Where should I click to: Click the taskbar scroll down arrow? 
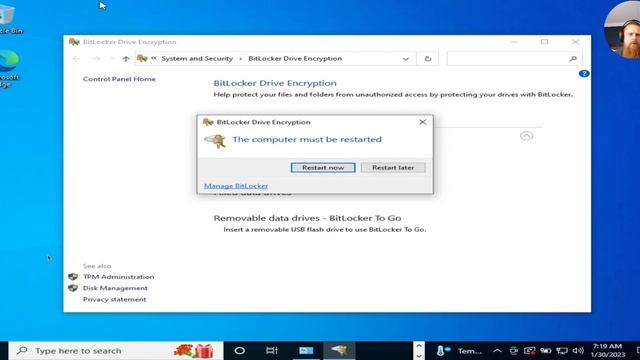click(419, 356)
